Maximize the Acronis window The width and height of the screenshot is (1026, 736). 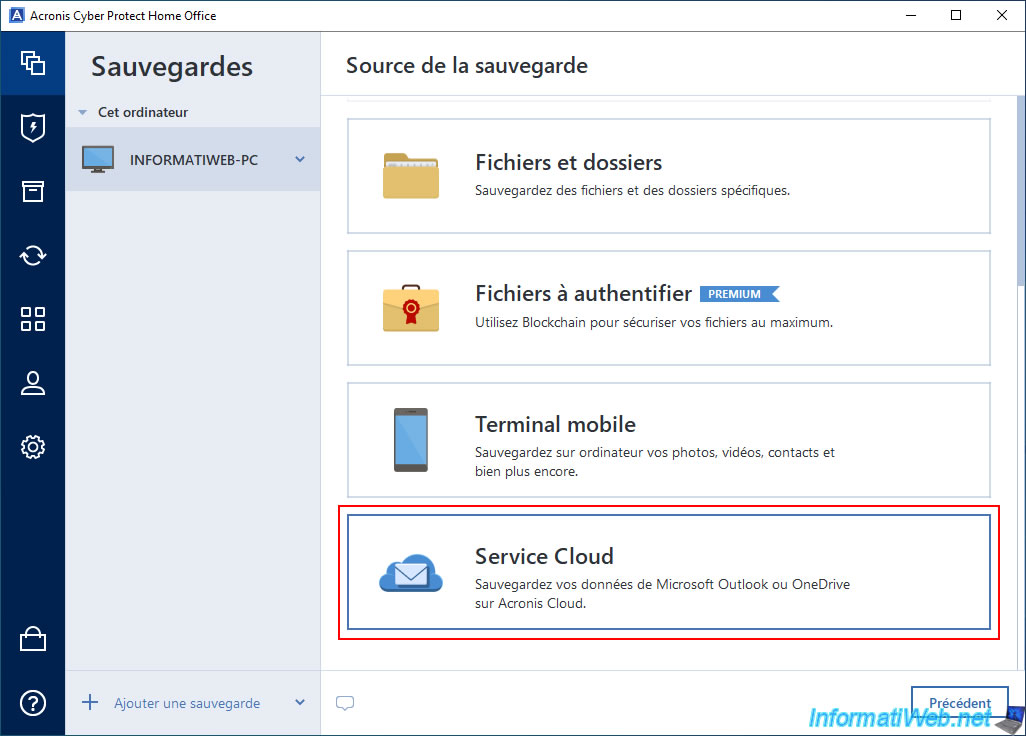[x=956, y=15]
